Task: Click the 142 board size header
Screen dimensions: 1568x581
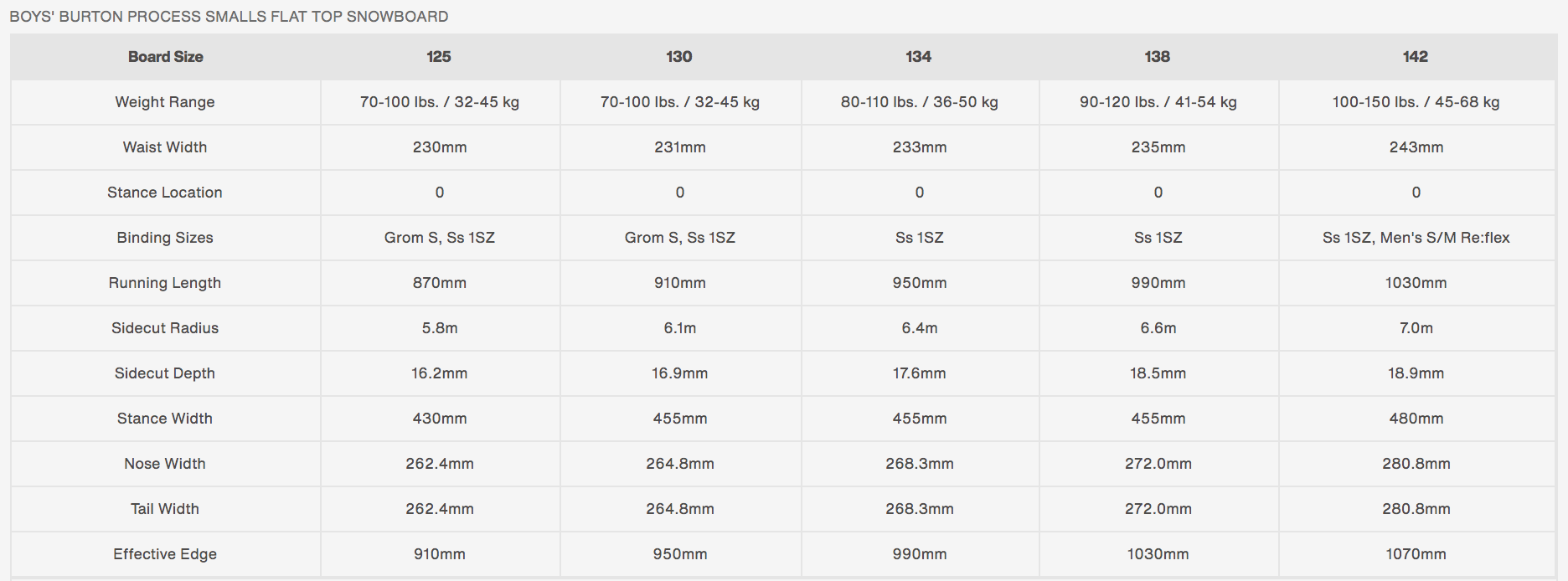Action: pyautogui.click(x=1415, y=57)
